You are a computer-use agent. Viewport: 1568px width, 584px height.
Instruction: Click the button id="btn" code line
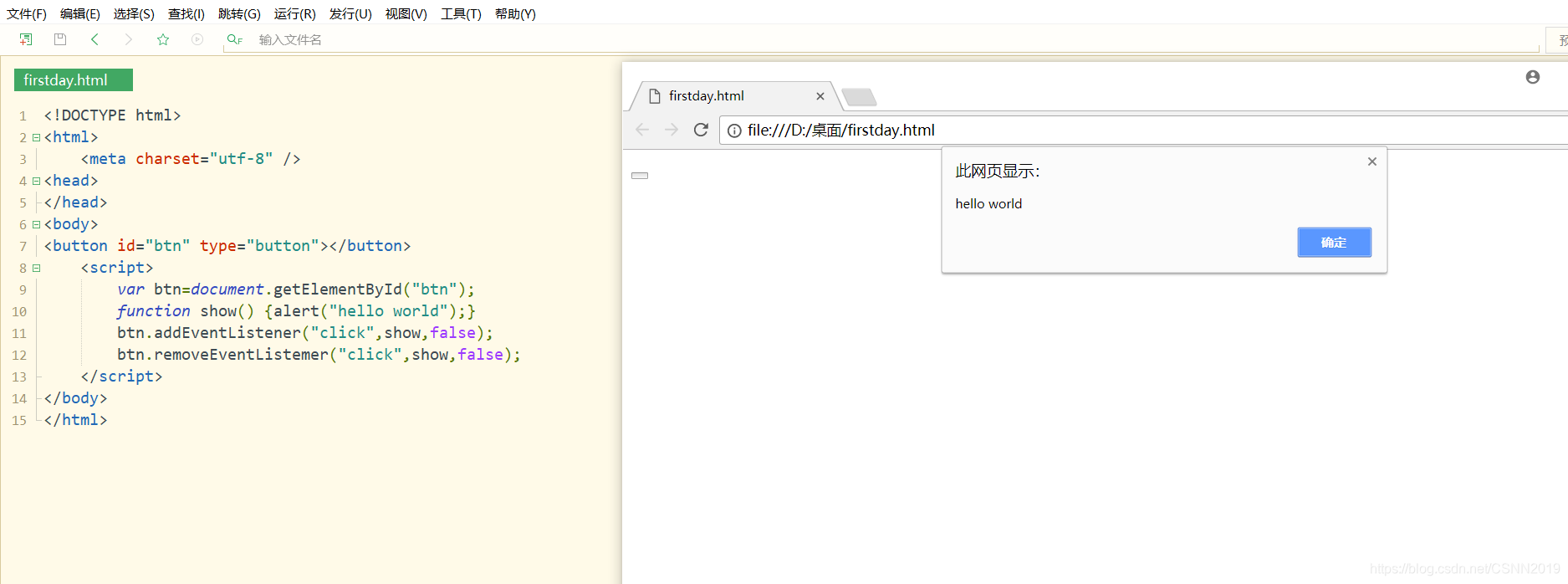(x=227, y=246)
